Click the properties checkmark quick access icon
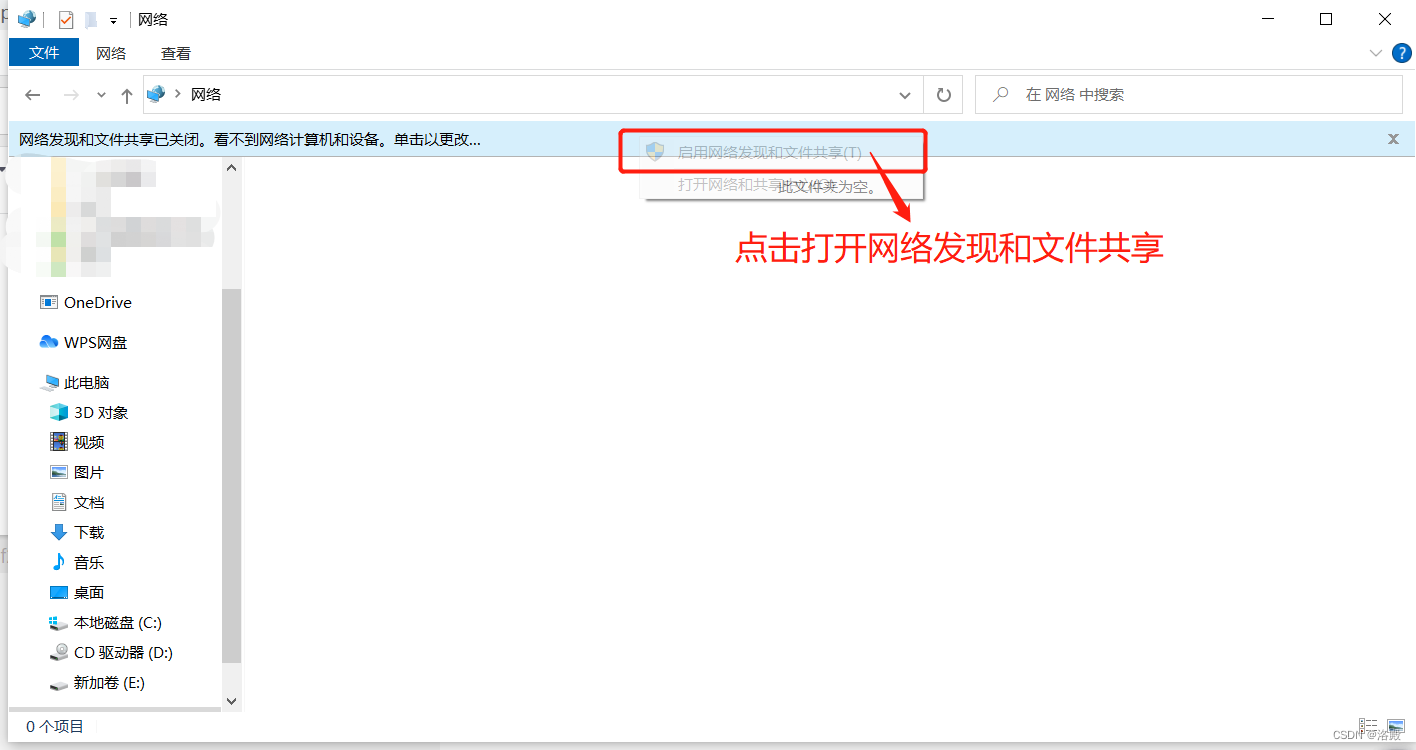Viewport: 1416px width, 750px height. [66, 19]
